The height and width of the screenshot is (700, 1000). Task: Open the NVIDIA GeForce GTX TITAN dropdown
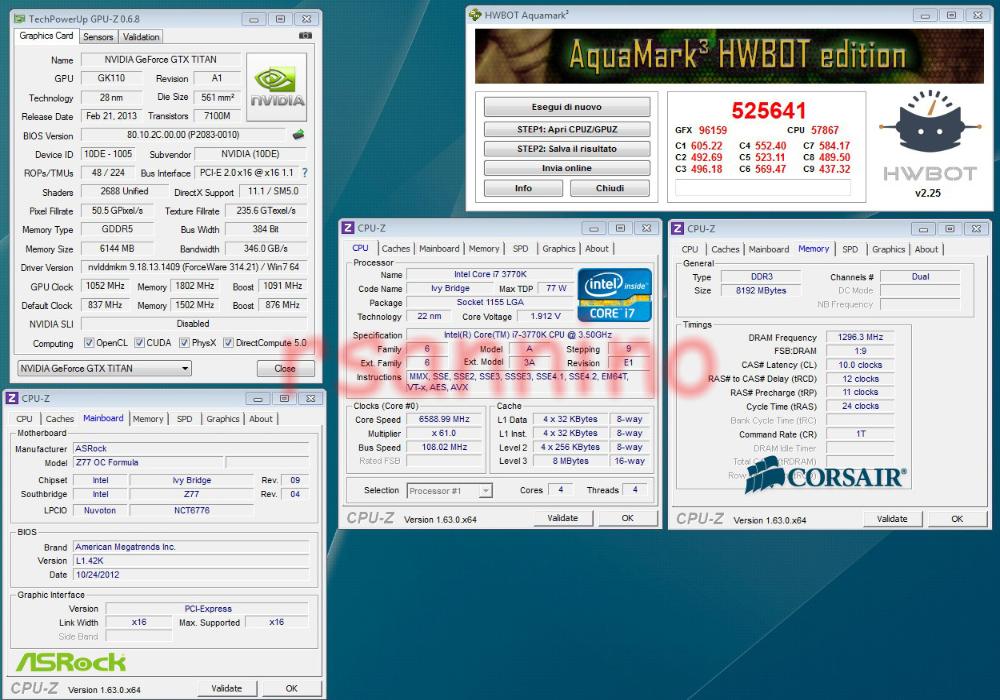pos(105,368)
